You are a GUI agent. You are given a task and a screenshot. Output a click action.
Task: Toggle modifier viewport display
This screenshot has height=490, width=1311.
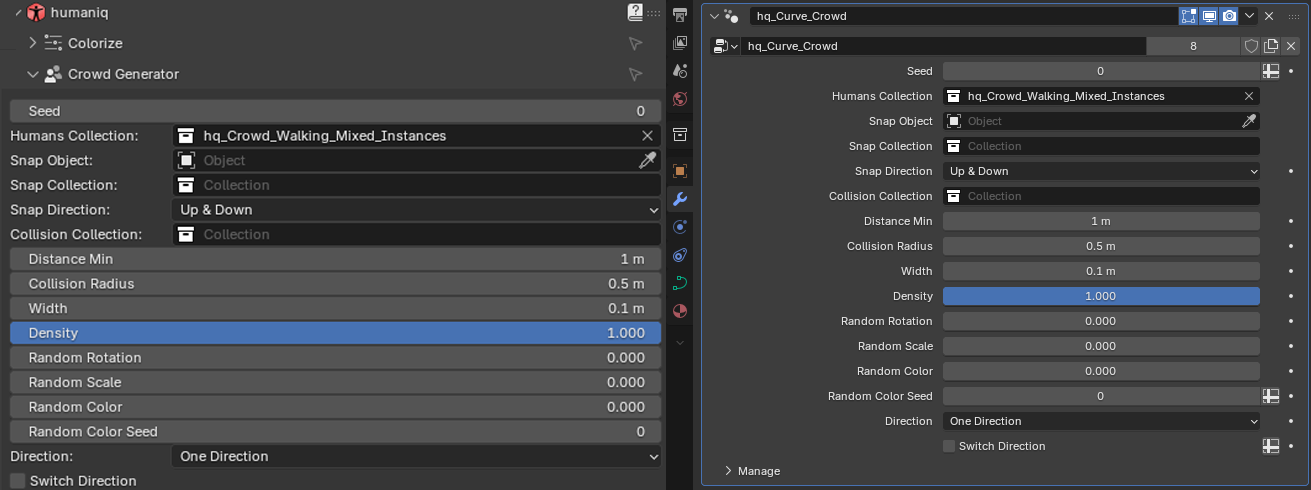click(x=1209, y=16)
